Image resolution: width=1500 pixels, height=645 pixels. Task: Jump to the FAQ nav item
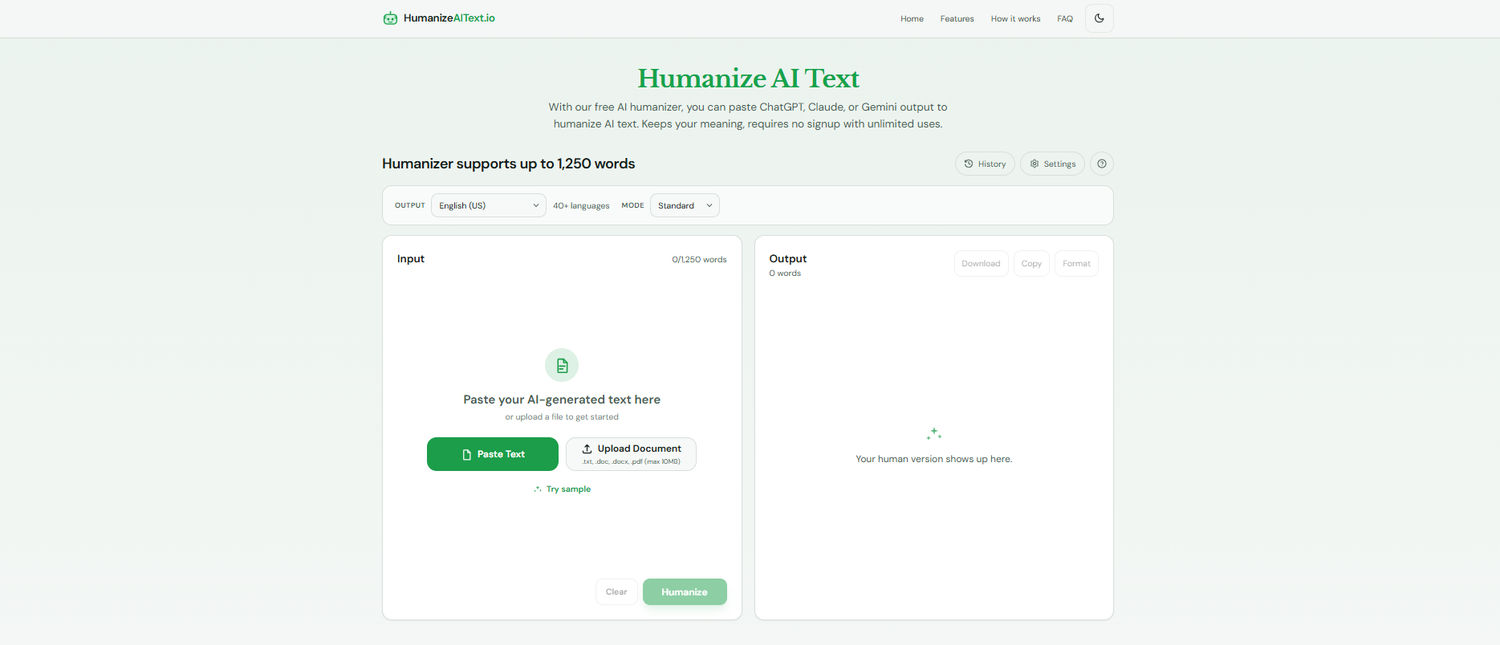pos(1065,19)
